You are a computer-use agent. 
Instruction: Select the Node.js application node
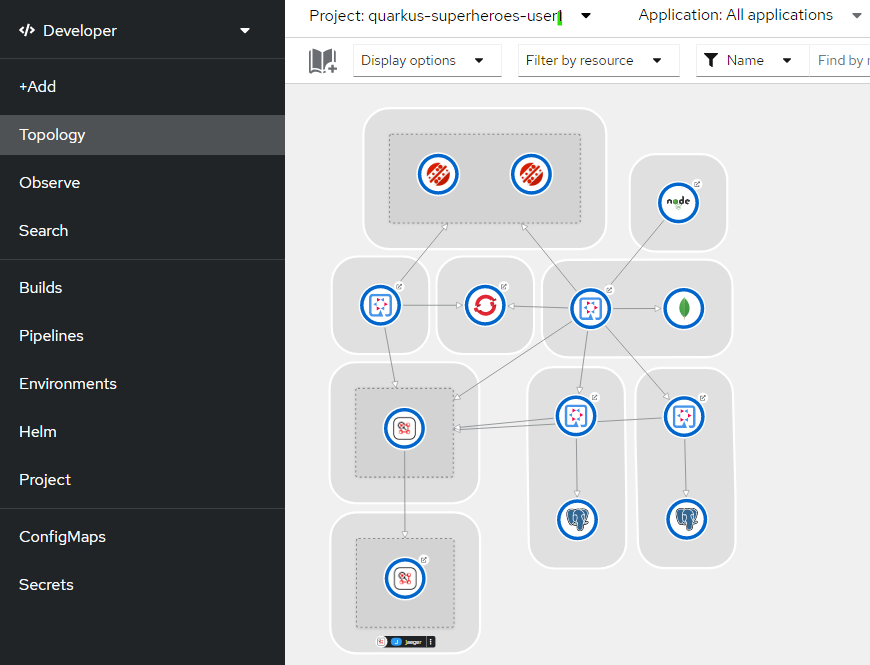(678, 203)
